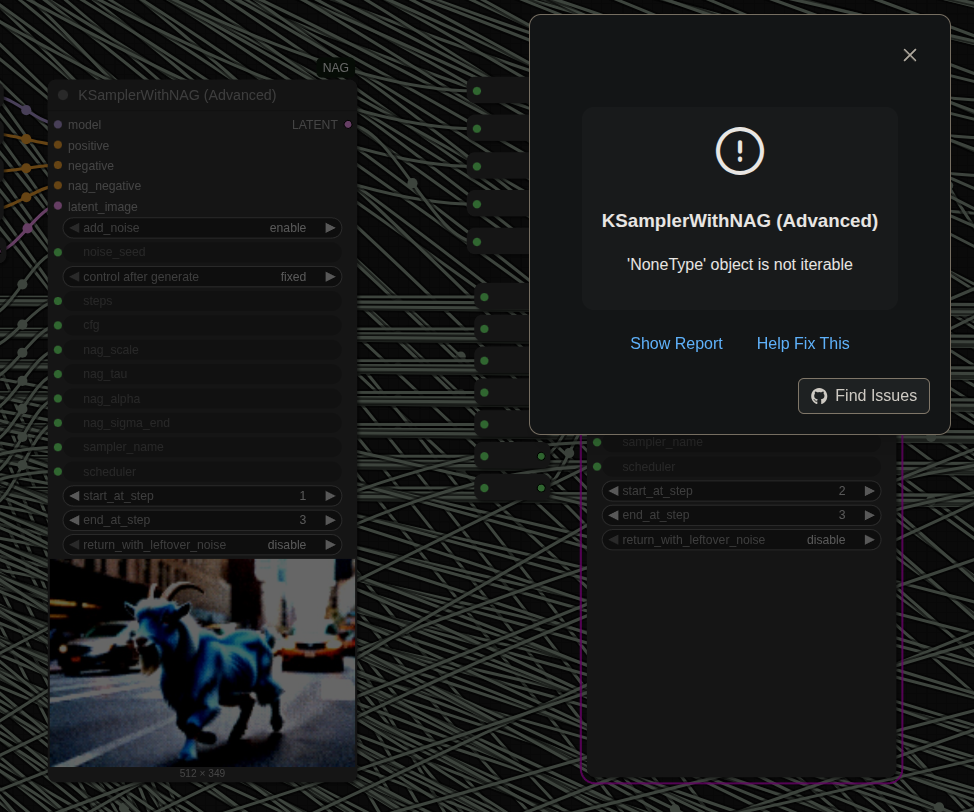Decrease right node start_at_step value 2
The image size is (974, 812).
(x=613, y=491)
